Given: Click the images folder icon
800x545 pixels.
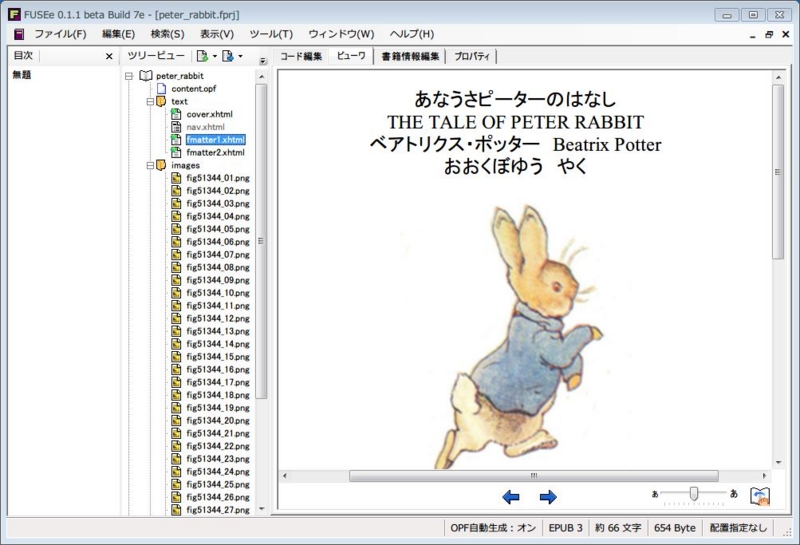Looking at the screenshot, I should click(161, 165).
